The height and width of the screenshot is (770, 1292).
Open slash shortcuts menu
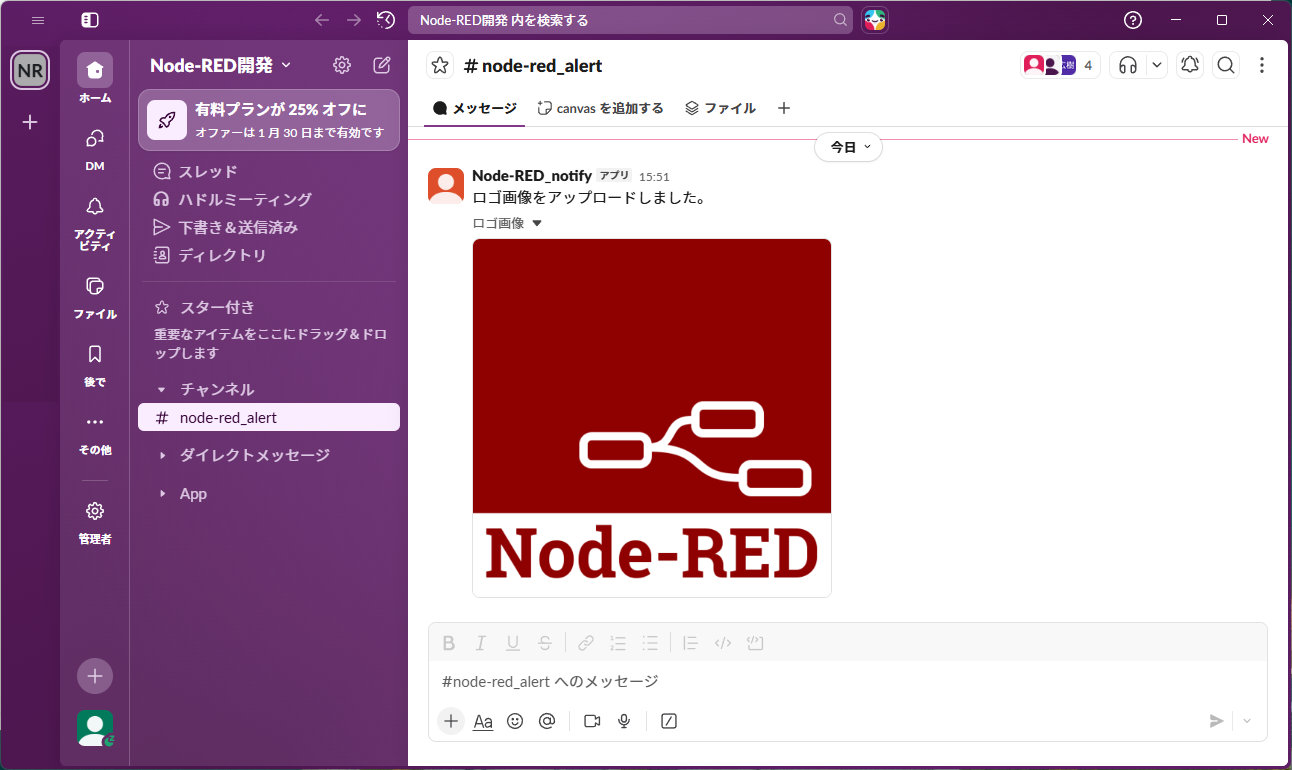[669, 721]
